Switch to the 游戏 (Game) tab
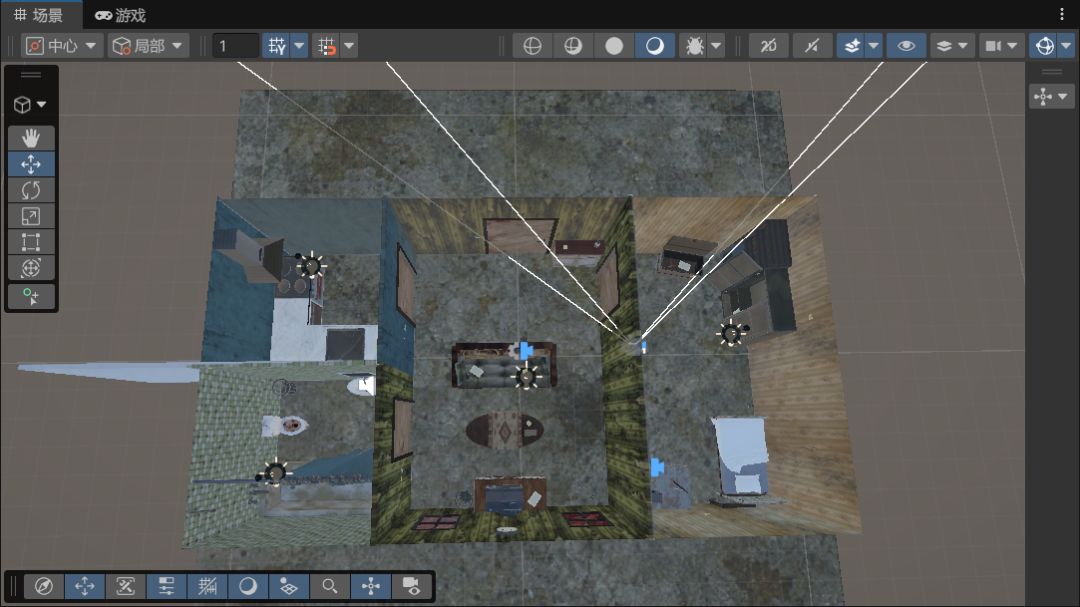 tap(121, 15)
